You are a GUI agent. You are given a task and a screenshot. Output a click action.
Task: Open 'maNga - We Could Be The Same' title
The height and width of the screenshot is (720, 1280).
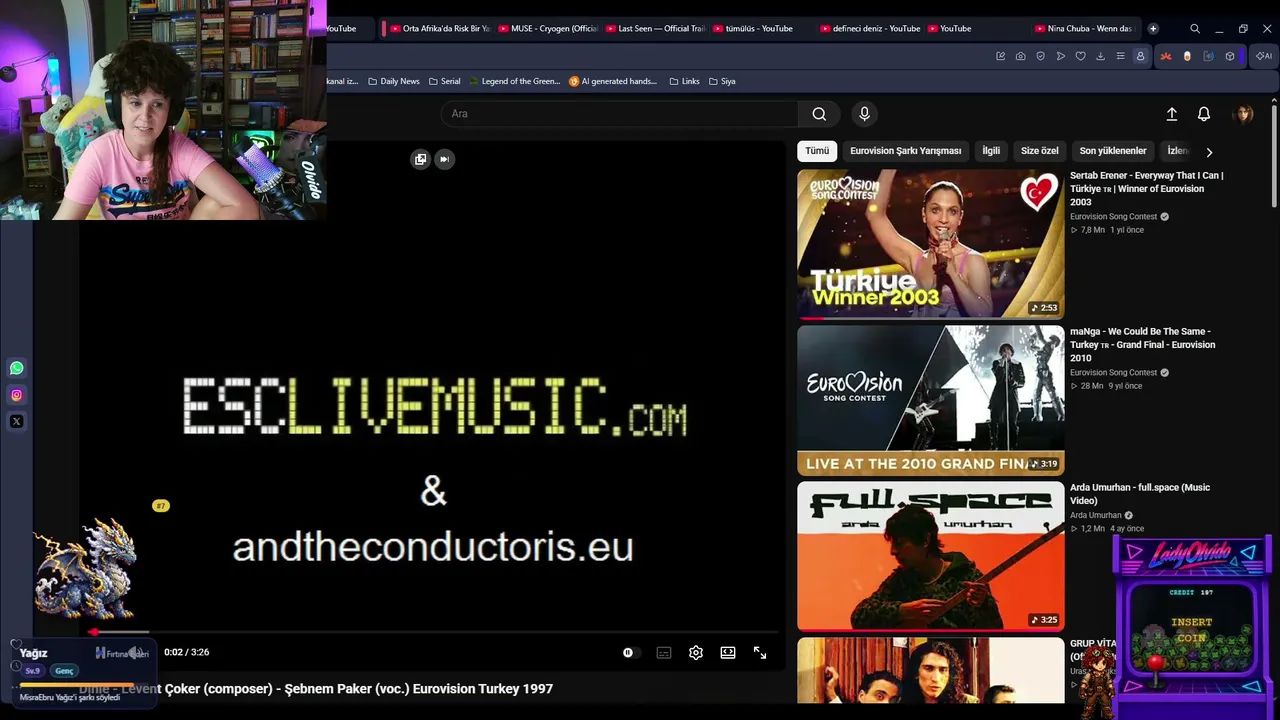[1143, 344]
